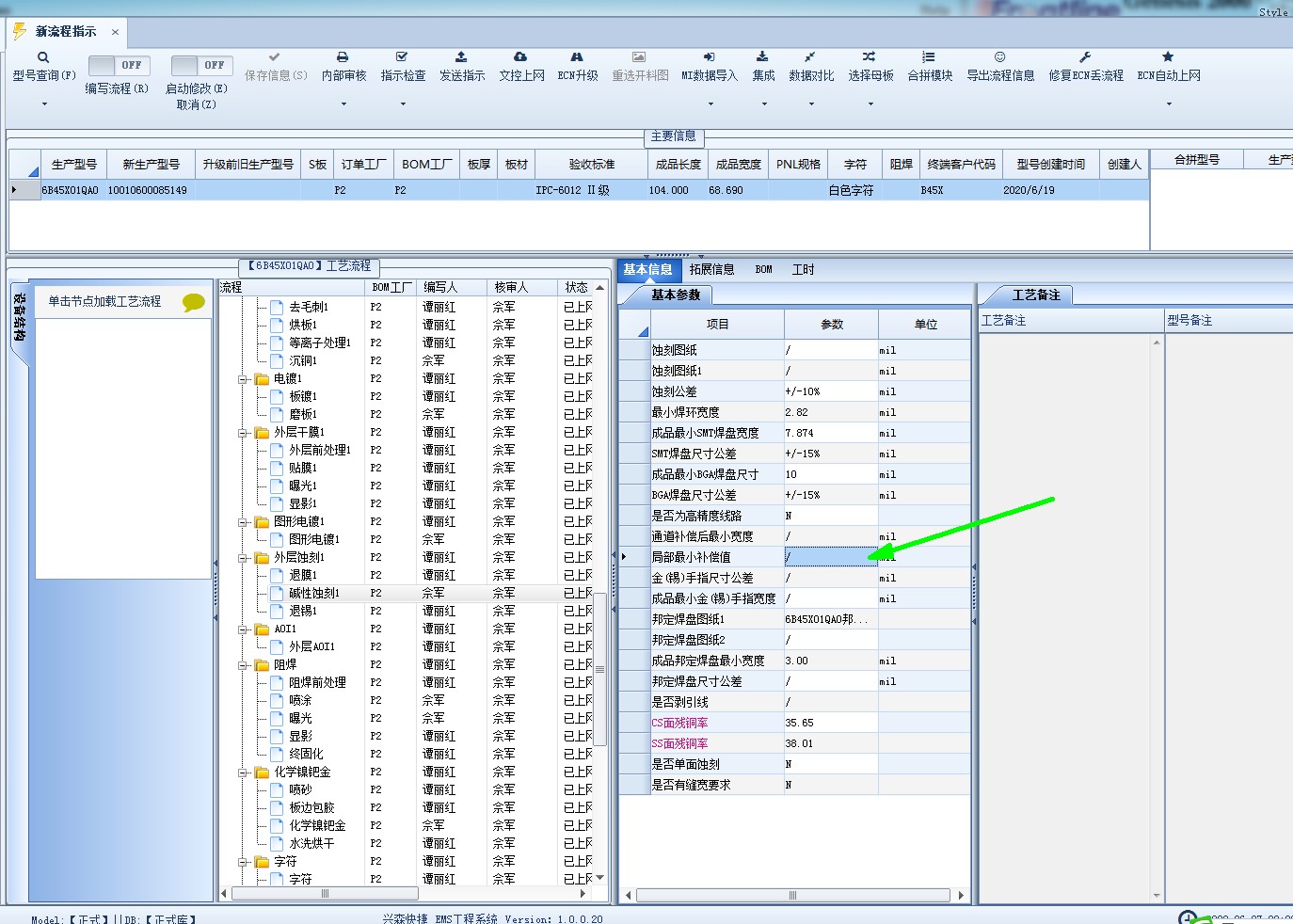
Task: Switch to 工时 tab
Action: tap(803, 269)
